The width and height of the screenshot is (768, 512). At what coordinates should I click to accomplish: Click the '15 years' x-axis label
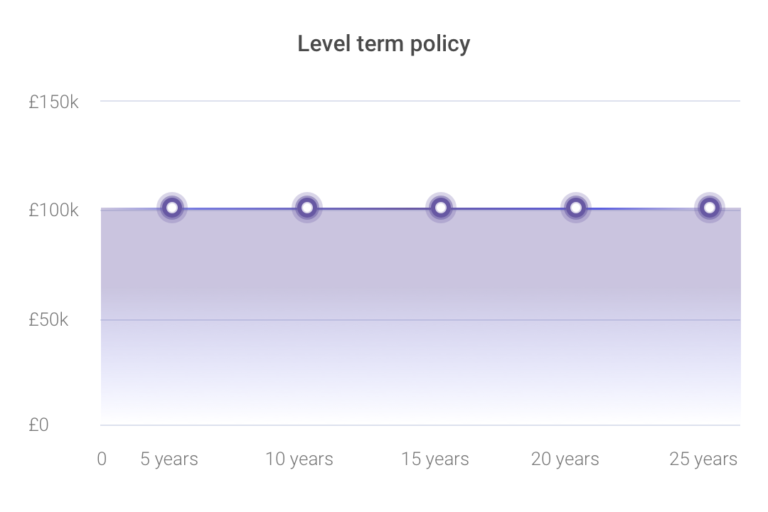point(435,460)
